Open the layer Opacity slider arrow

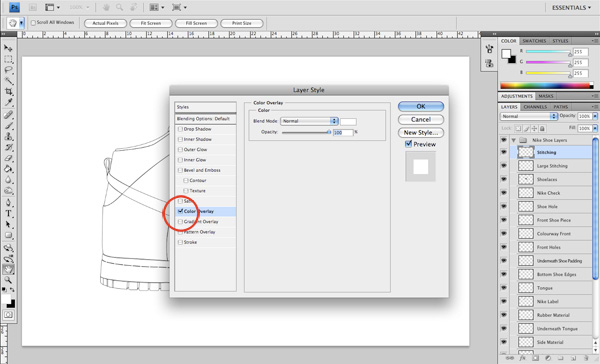click(x=595, y=116)
